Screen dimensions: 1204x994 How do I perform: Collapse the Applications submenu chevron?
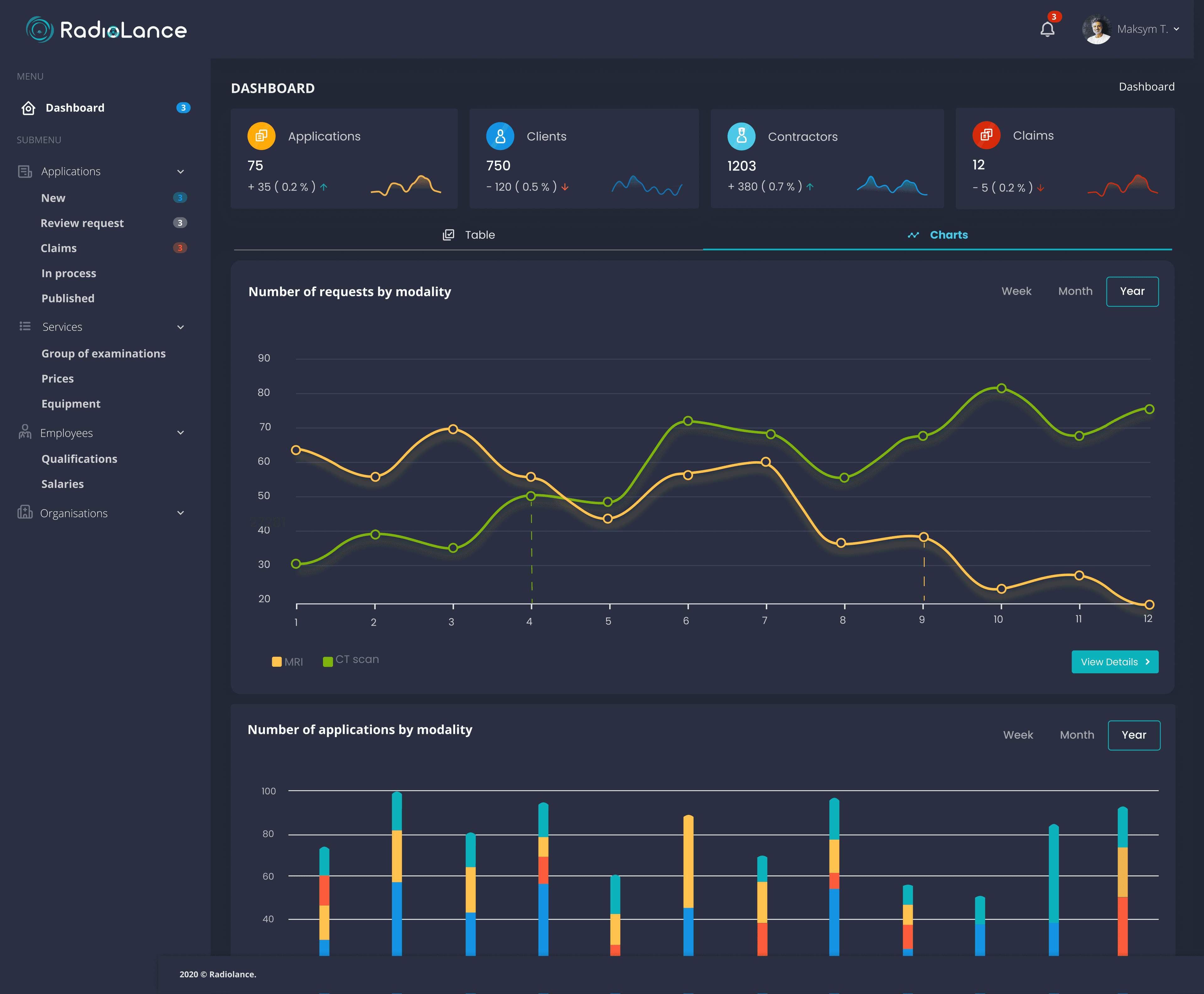coord(180,171)
